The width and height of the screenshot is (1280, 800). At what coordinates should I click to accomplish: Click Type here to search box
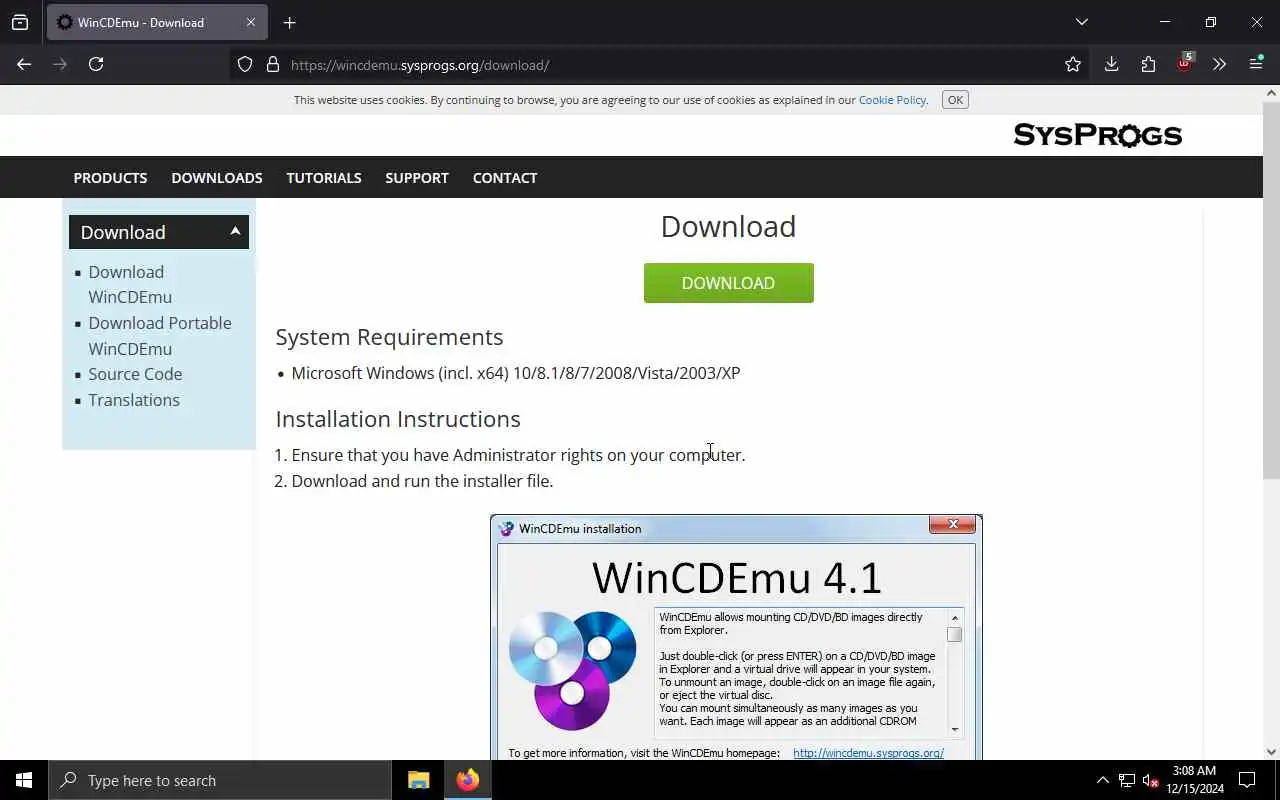coord(220,780)
